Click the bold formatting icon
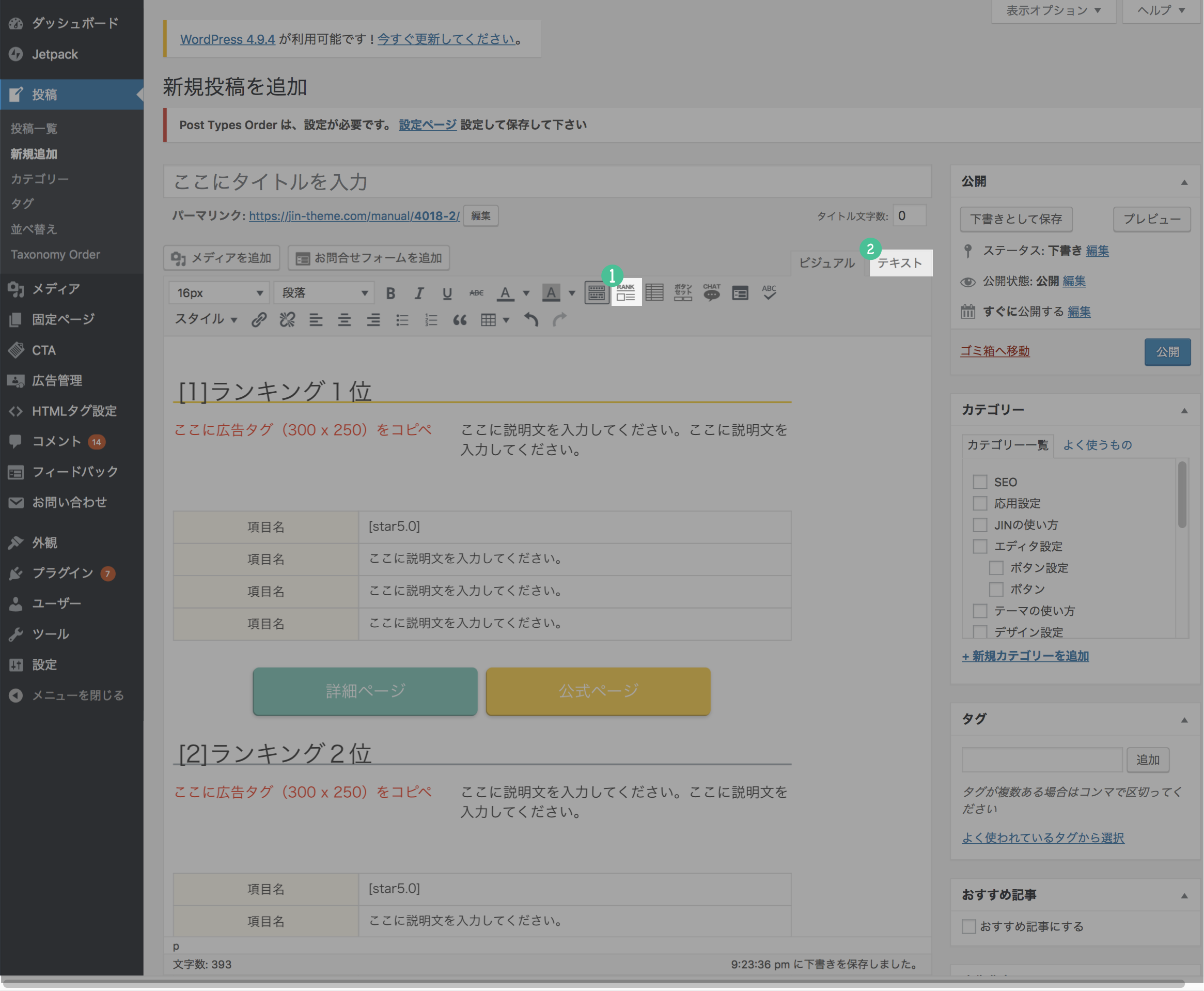1204x991 pixels. pos(390,292)
